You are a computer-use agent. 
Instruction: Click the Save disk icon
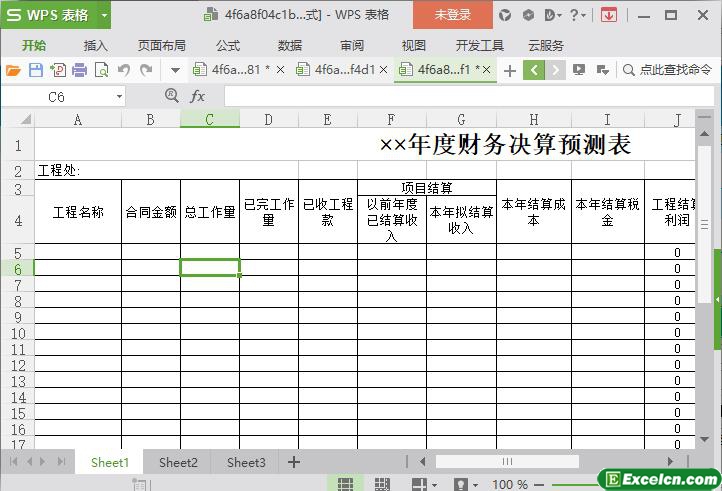point(35,70)
